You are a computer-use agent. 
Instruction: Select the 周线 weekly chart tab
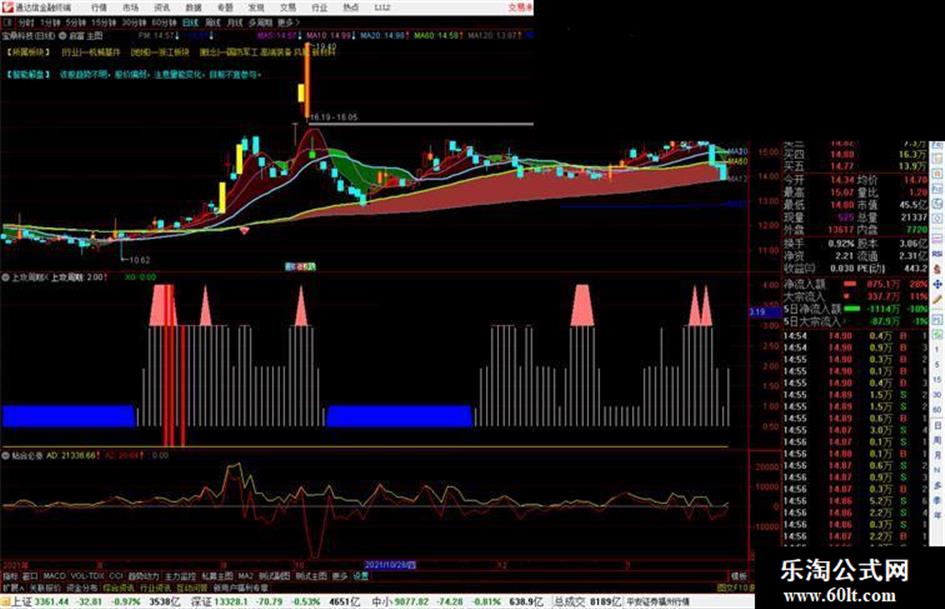coord(213,22)
